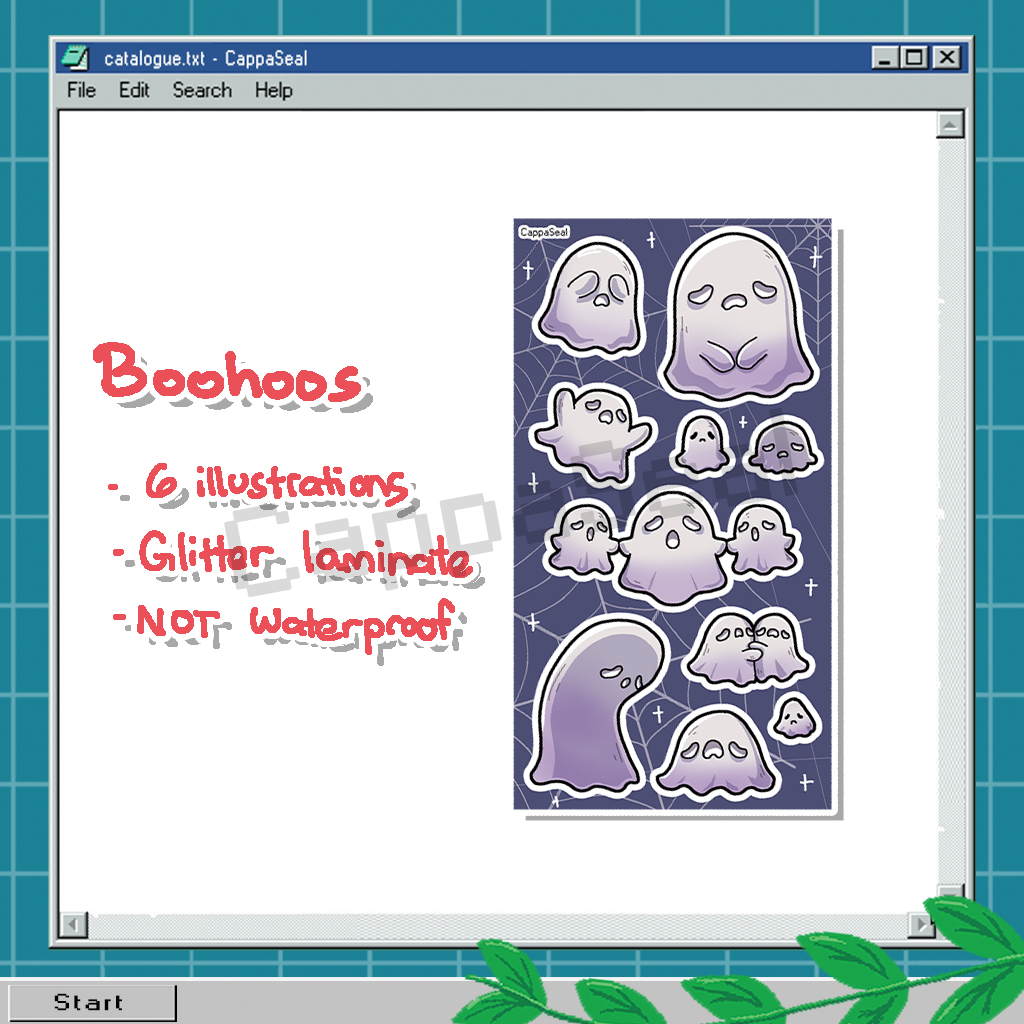Select the waving ghost sticker with raised arms
This screenshot has width=1024, height=1024.
[590, 430]
